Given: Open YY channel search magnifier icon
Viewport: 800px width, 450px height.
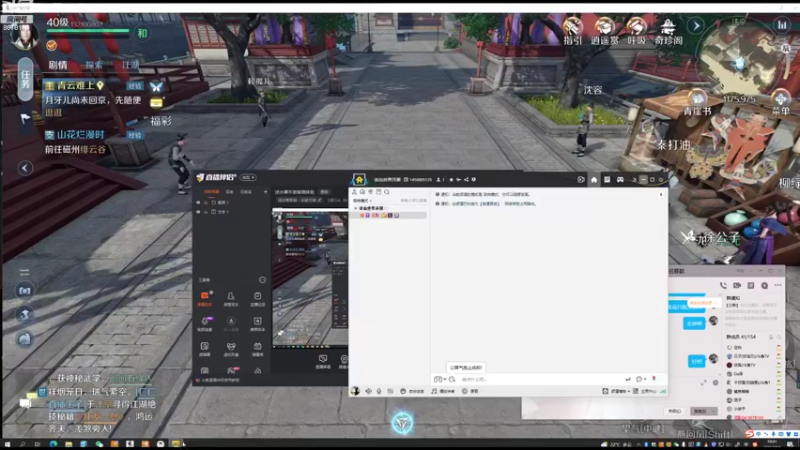Looking at the screenshot, I should tap(387, 192).
